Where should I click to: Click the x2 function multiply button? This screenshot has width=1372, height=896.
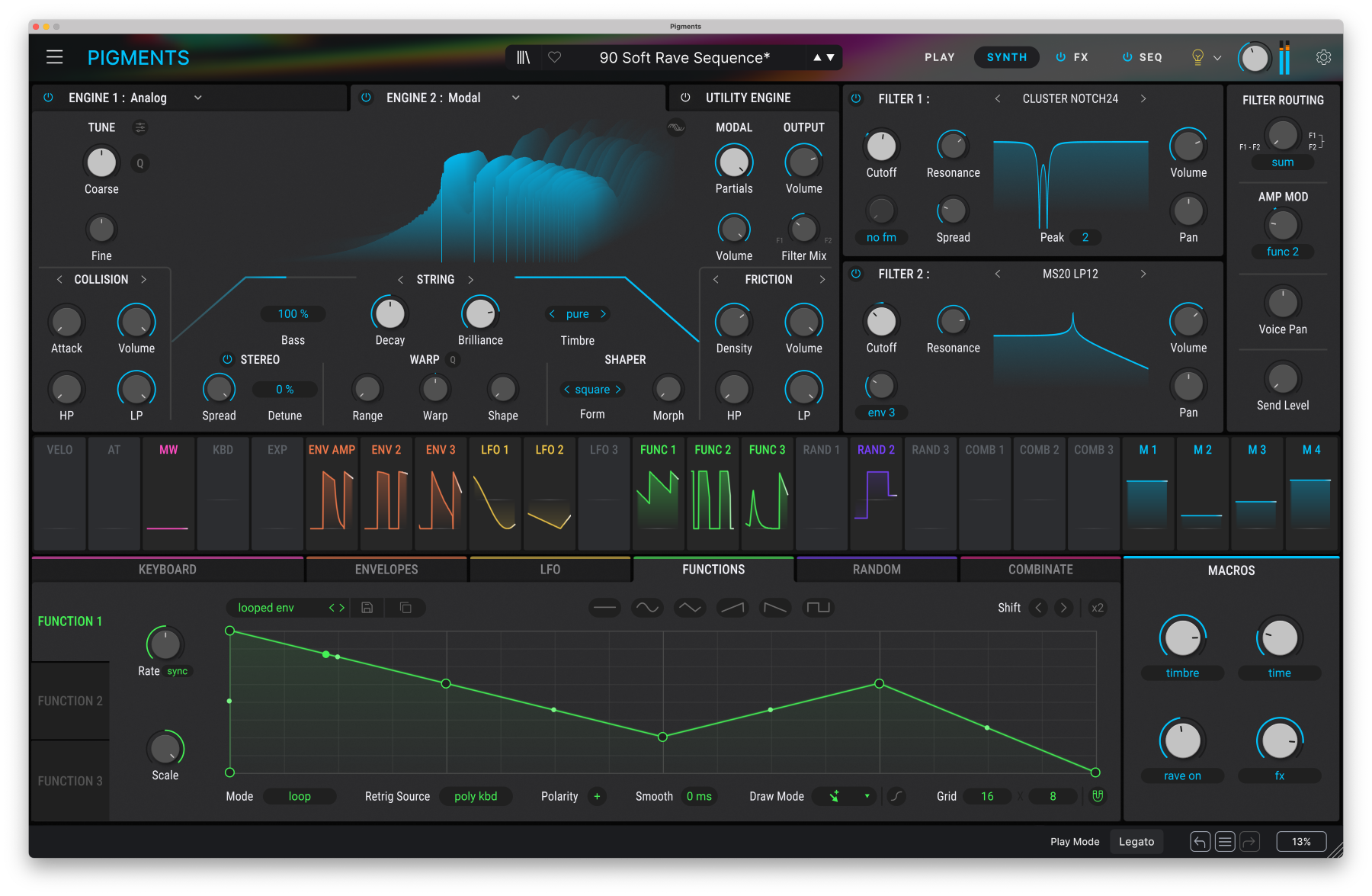pyautogui.click(x=1097, y=608)
